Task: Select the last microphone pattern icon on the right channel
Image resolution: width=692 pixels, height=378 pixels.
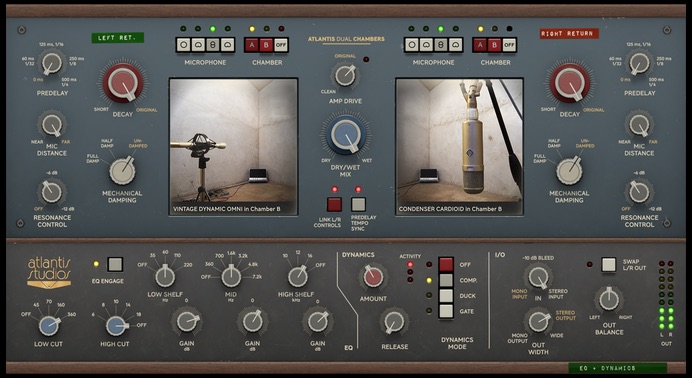Action: click(455, 45)
